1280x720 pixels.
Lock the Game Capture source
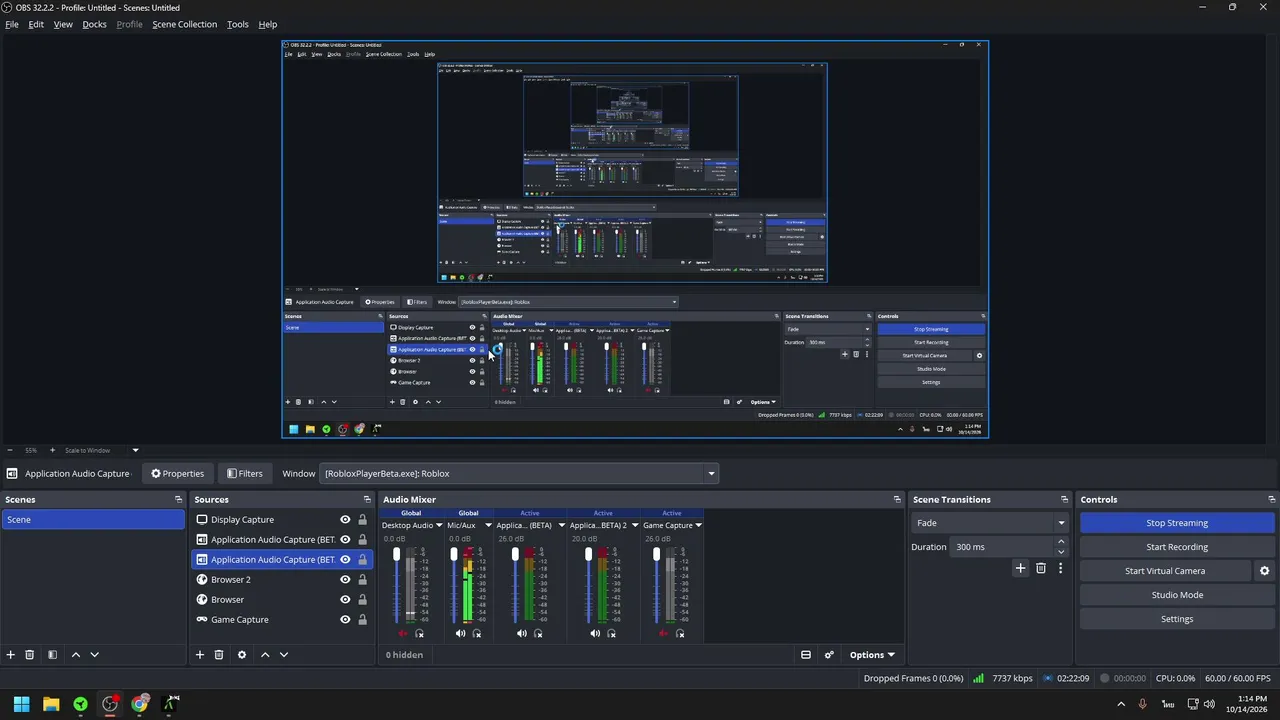[362, 620]
